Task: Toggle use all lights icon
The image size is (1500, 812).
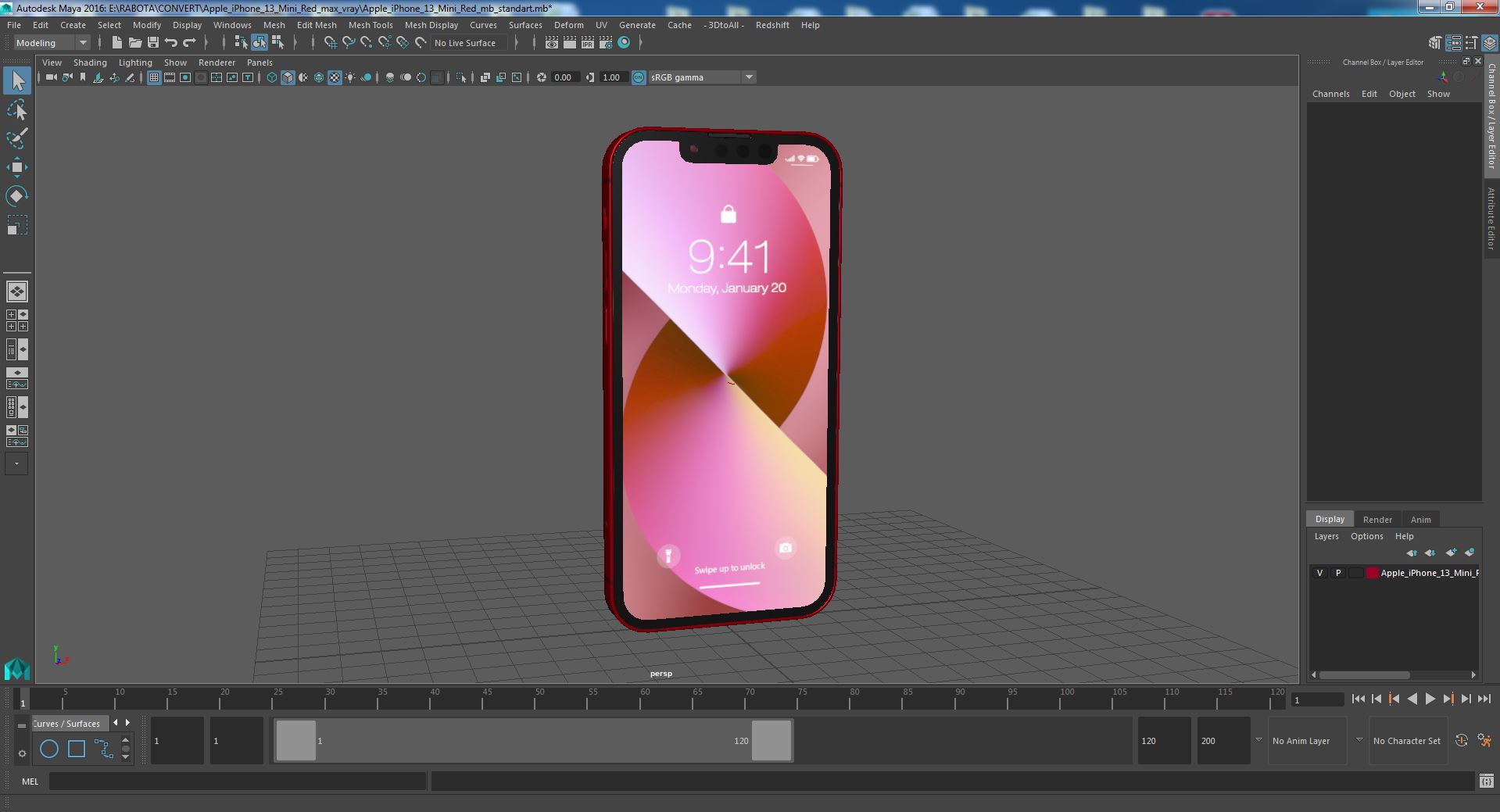Action: pyautogui.click(x=350, y=77)
